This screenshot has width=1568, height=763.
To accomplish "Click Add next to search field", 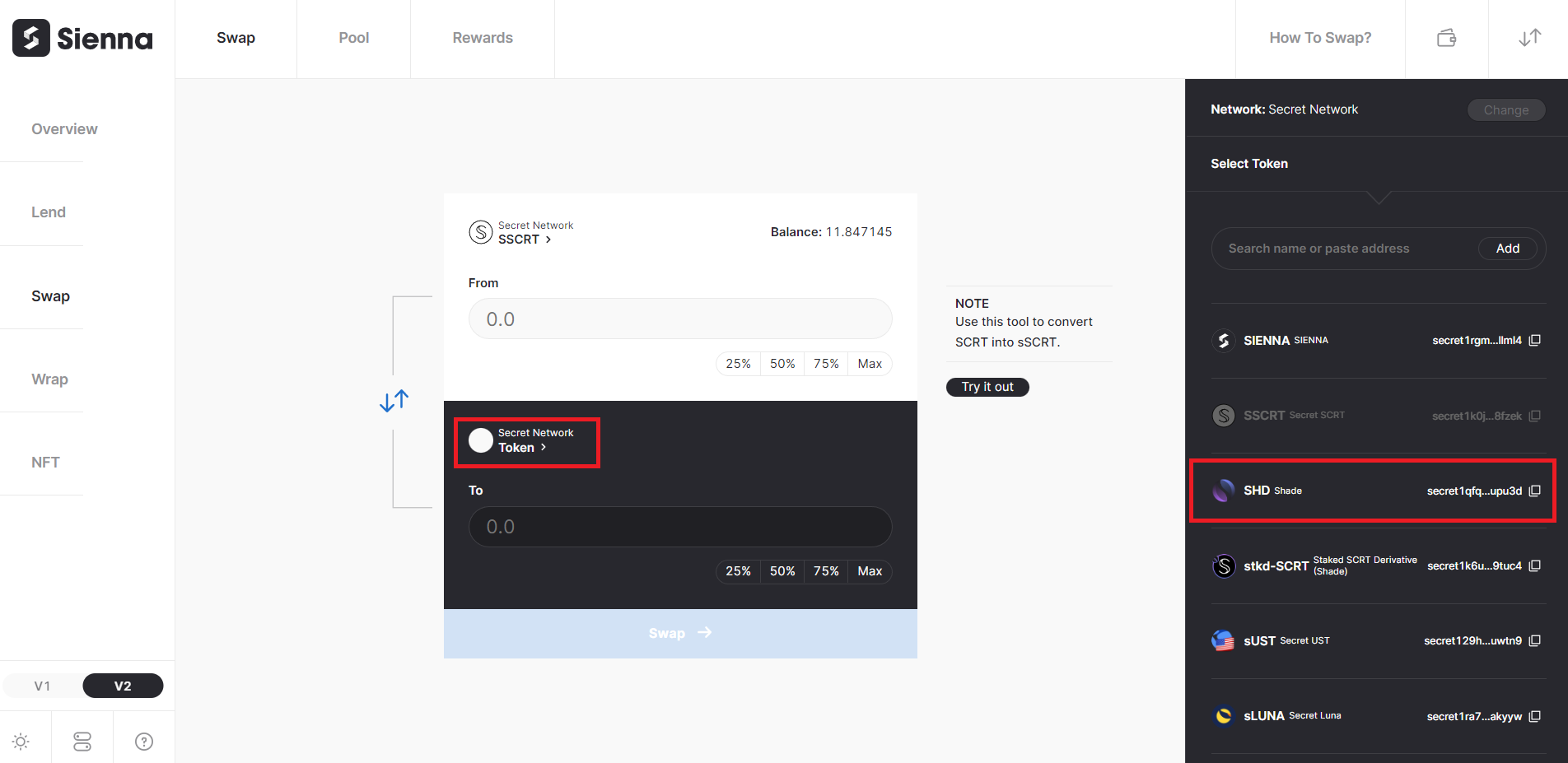I will [1508, 249].
